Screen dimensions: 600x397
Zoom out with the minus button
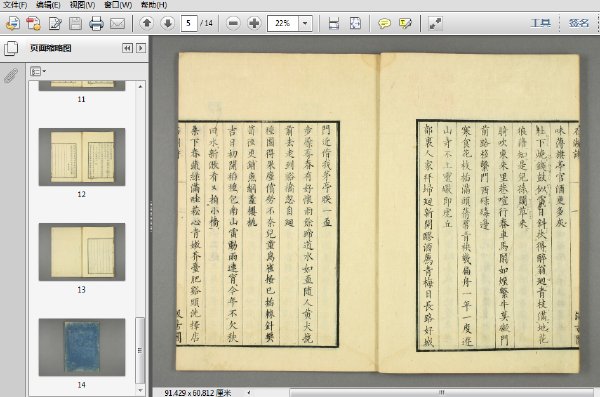233,23
